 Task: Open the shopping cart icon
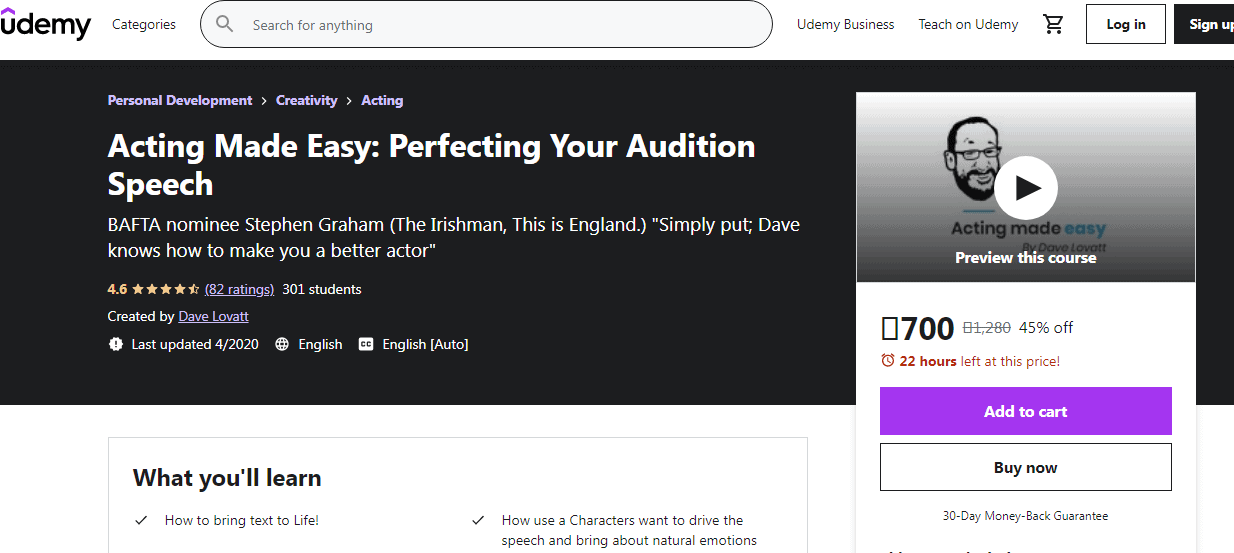pyautogui.click(x=1053, y=24)
